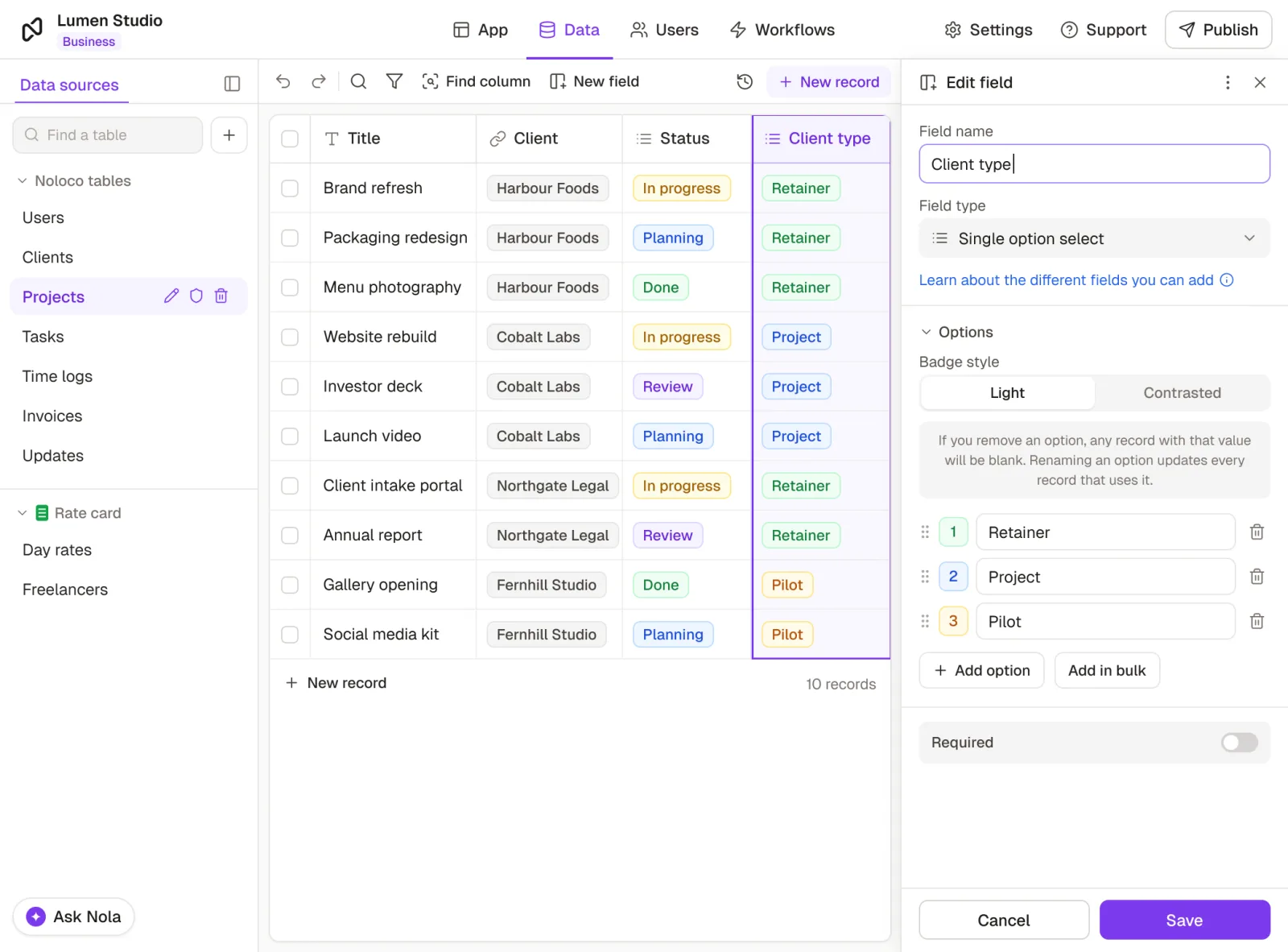
Task: Switch to the Data tab
Action: [x=569, y=30]
